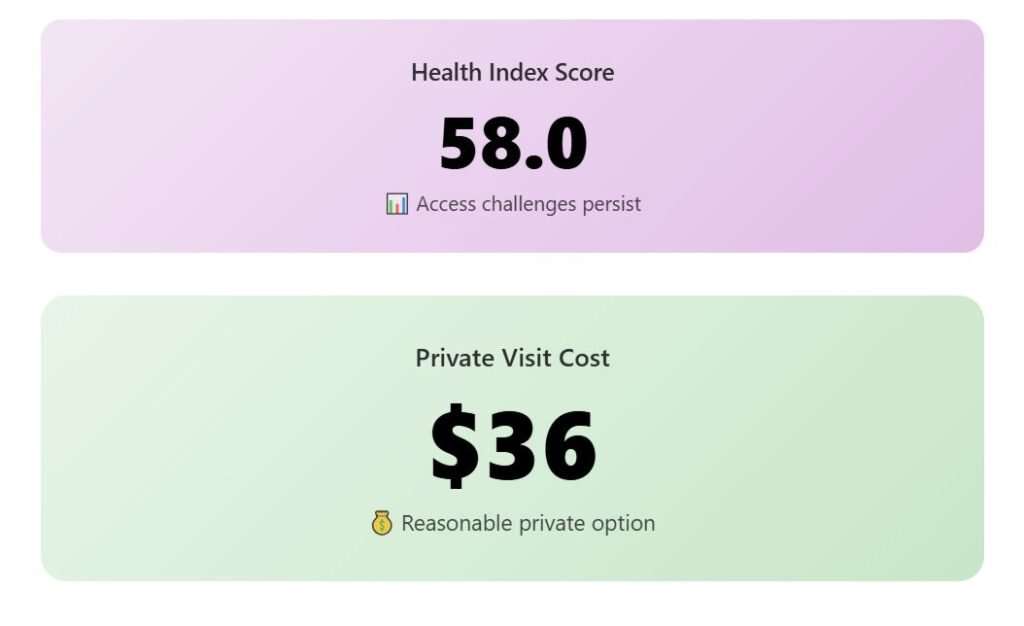
Task: Click the word Cost in the heading
Action: click(x=586, y=358)
